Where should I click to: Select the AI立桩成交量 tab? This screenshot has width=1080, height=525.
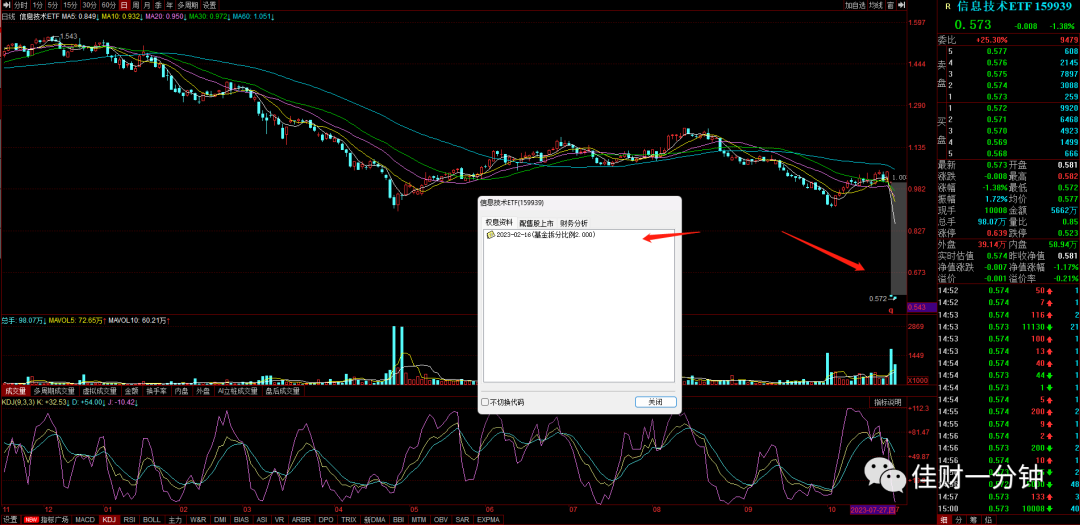click(238, 391)
